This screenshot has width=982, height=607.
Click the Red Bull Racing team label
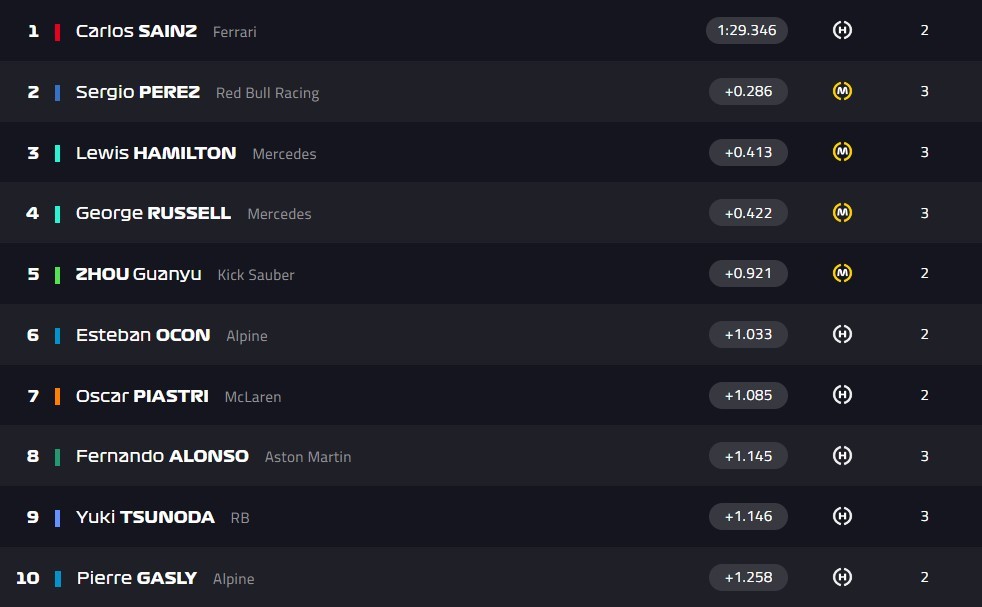point(267,93)
